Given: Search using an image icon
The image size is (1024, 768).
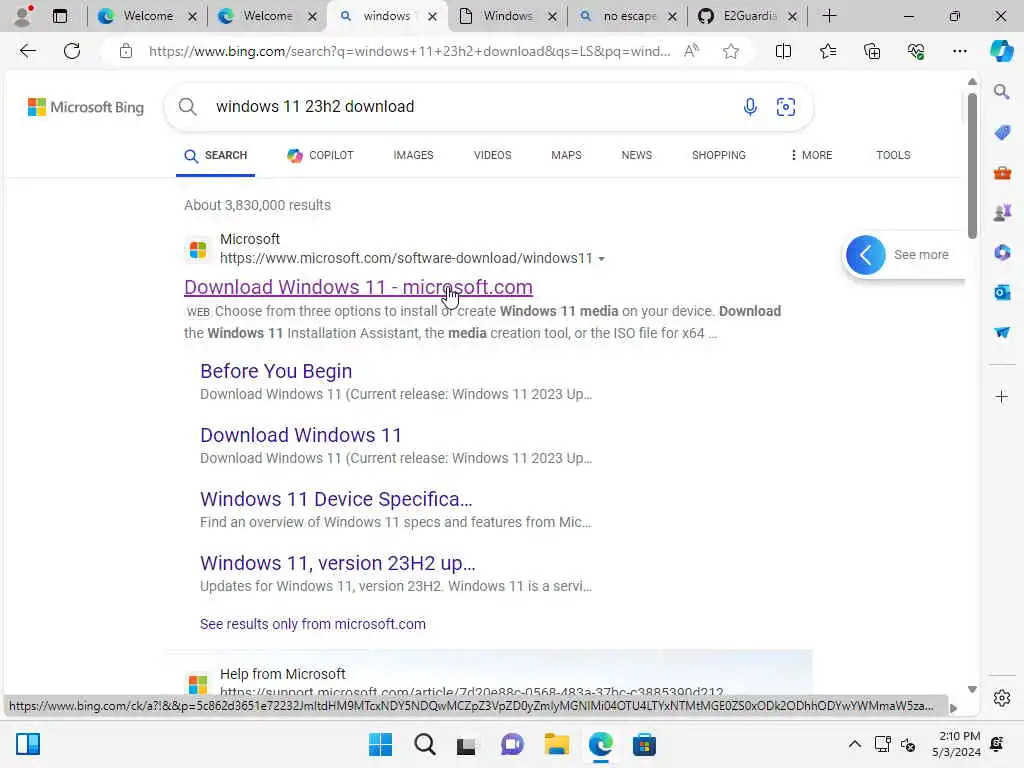Looking at the screenshot, I should [x=786, y=106].
